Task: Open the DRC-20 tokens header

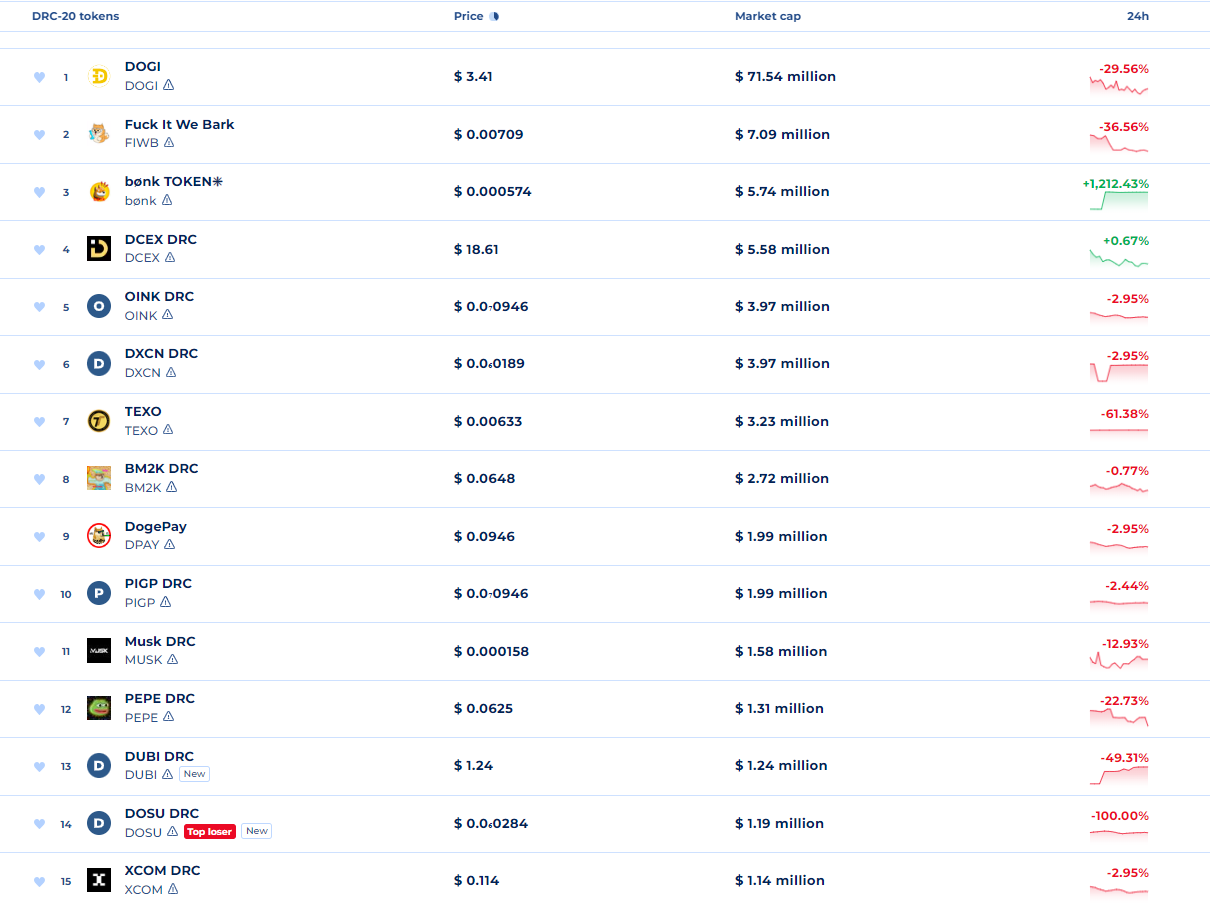Action: pyautogui.click(x=75, y=16)
